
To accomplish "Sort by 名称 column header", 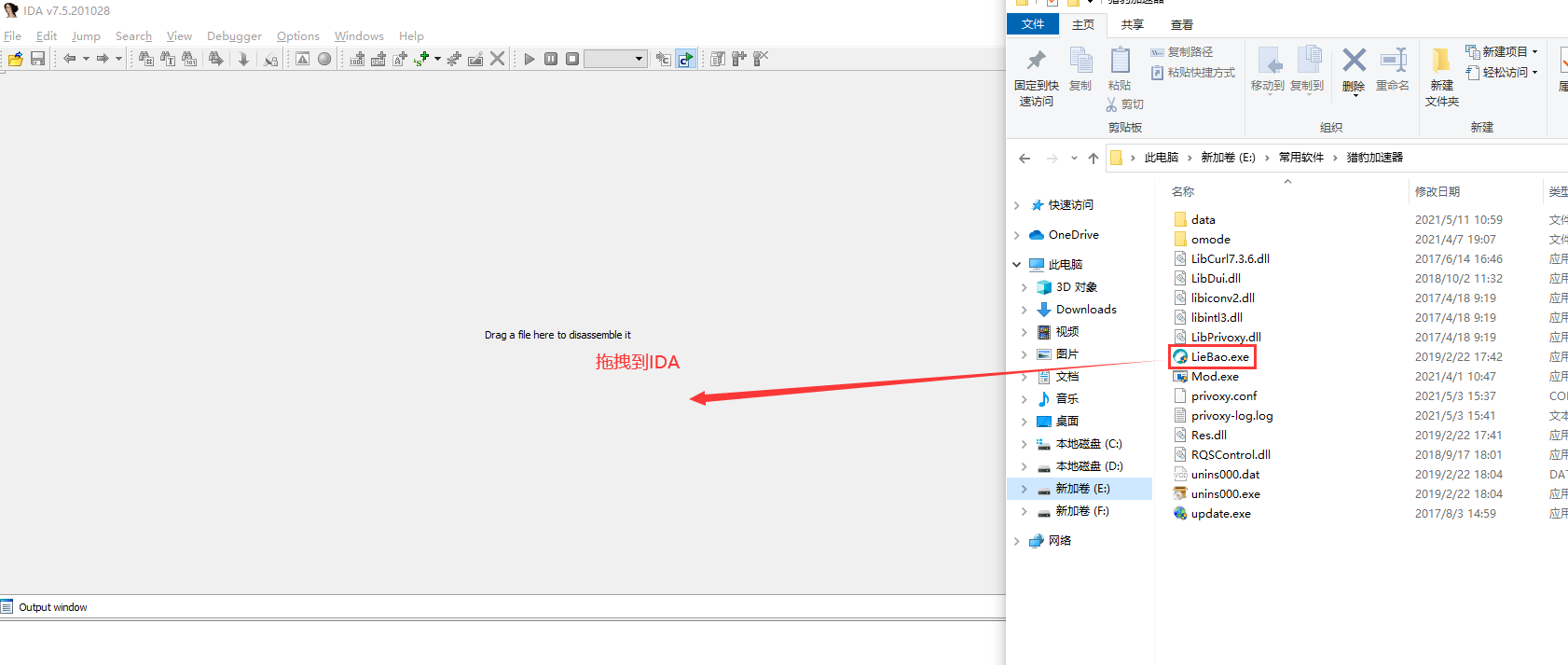I will tap(1183, 191).
